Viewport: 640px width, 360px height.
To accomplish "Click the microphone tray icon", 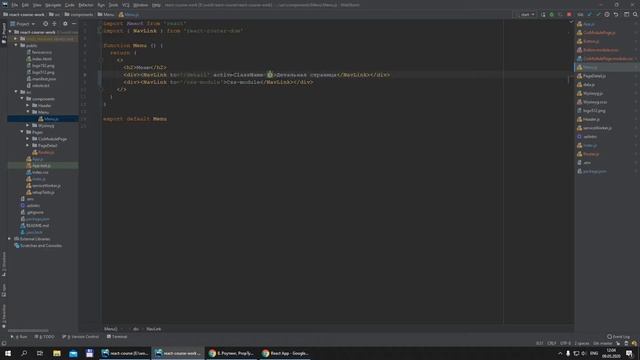I will (568, 353).
